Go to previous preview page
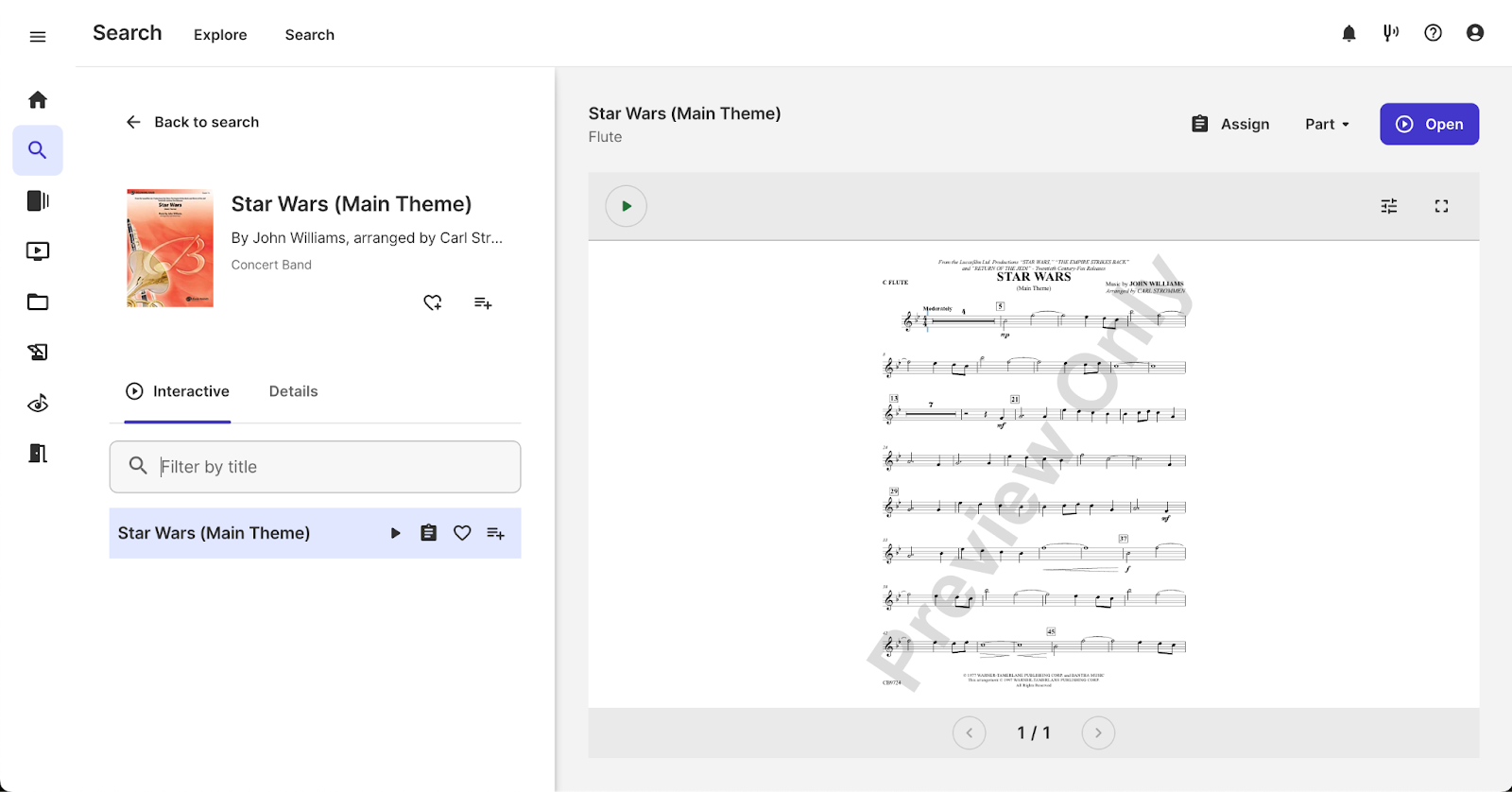The image size is (1512, 792). (x=970, y=732)
